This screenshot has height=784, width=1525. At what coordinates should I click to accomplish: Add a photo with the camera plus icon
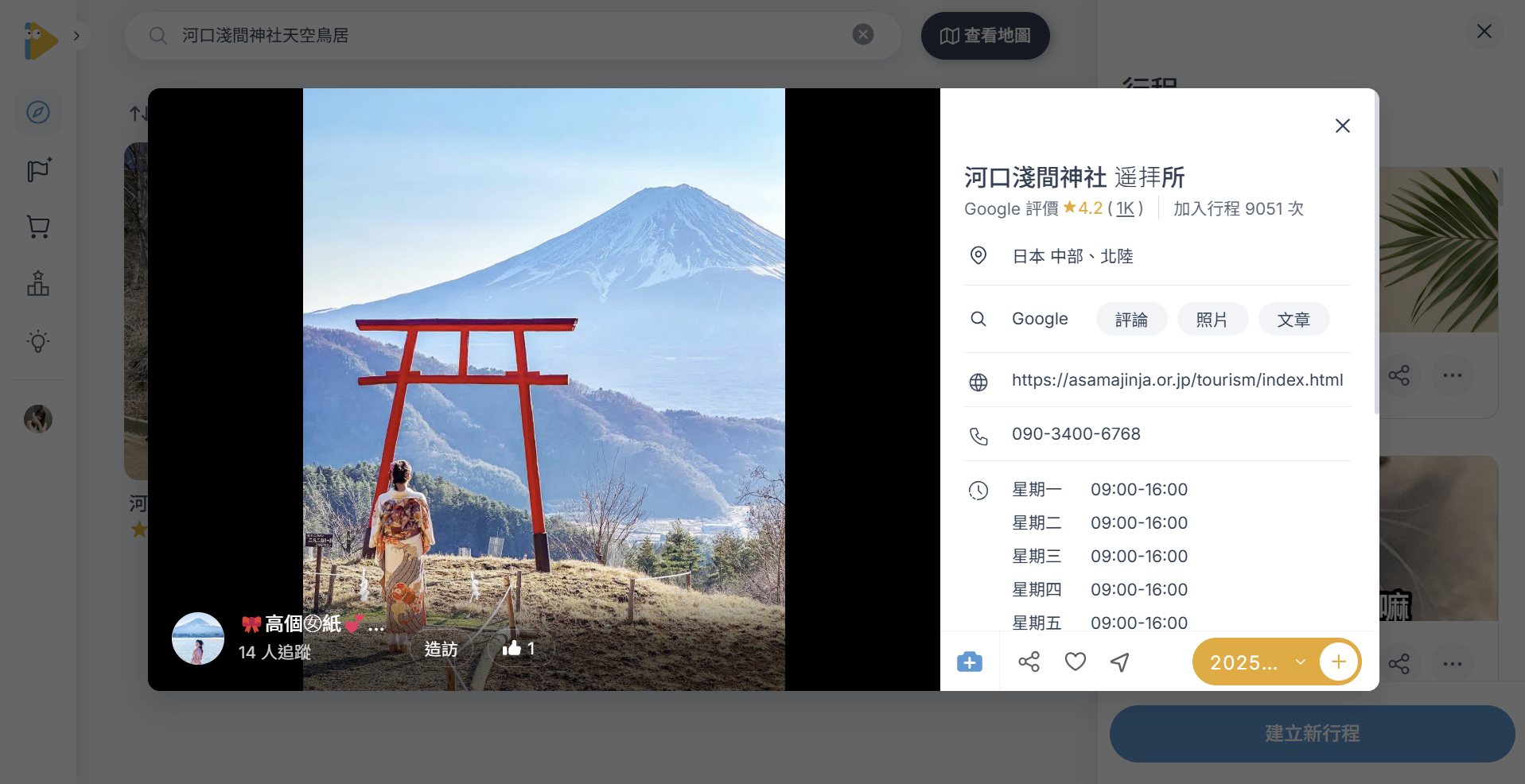970,662
